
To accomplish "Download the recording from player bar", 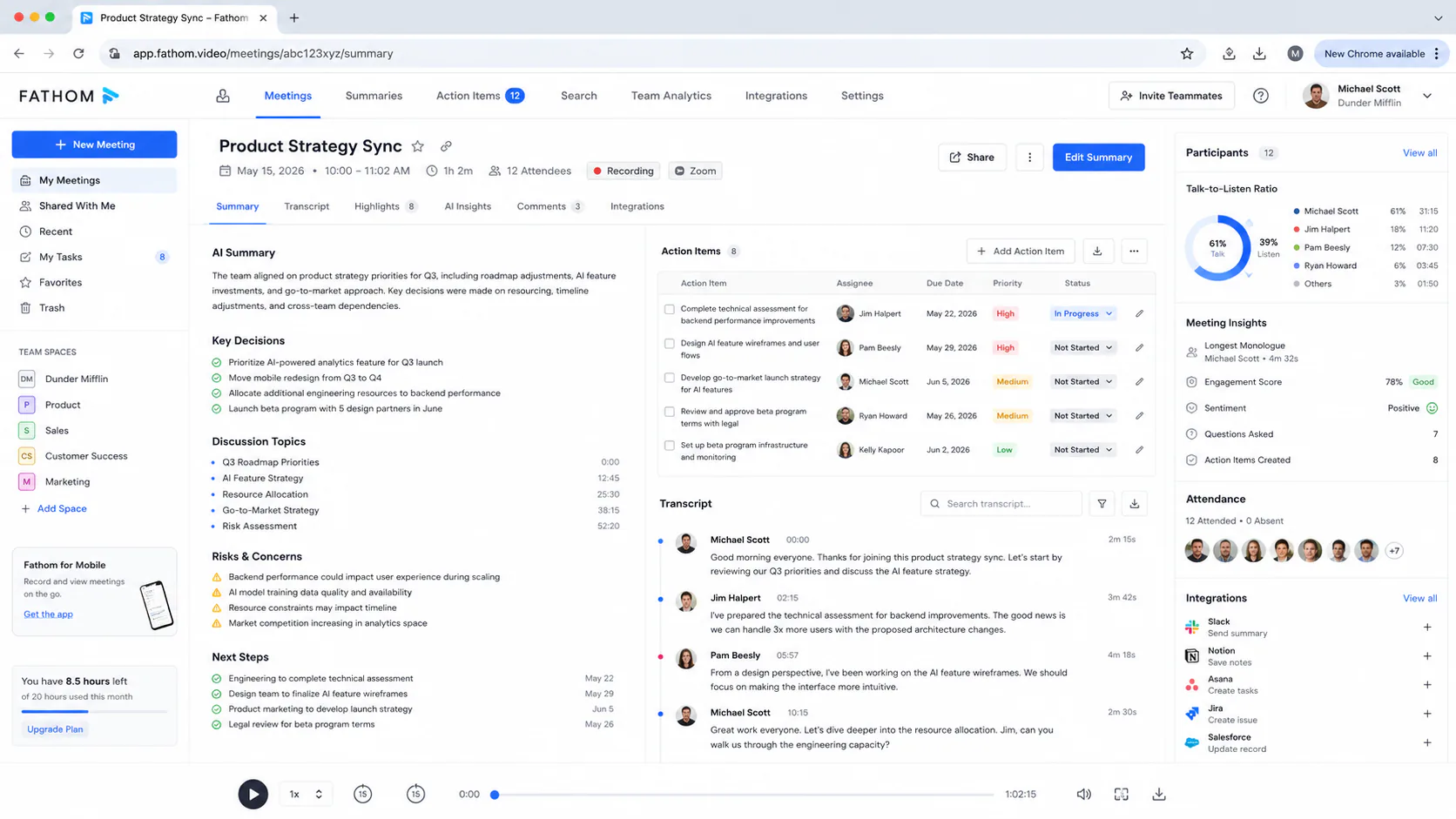I will tap(1159, 794).
